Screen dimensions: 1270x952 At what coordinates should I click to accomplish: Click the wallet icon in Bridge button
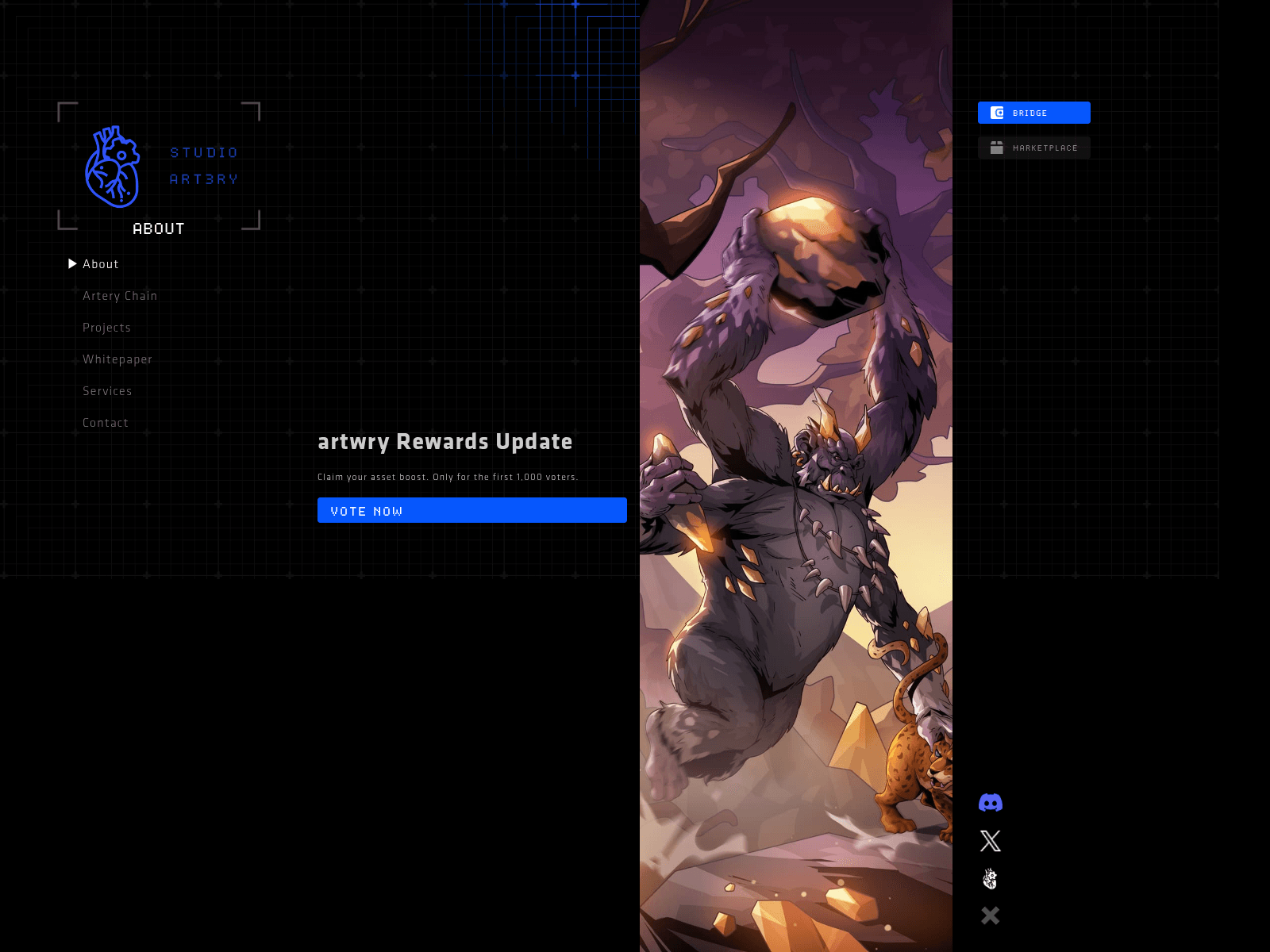pyautogui.click(x=997, y=113)
